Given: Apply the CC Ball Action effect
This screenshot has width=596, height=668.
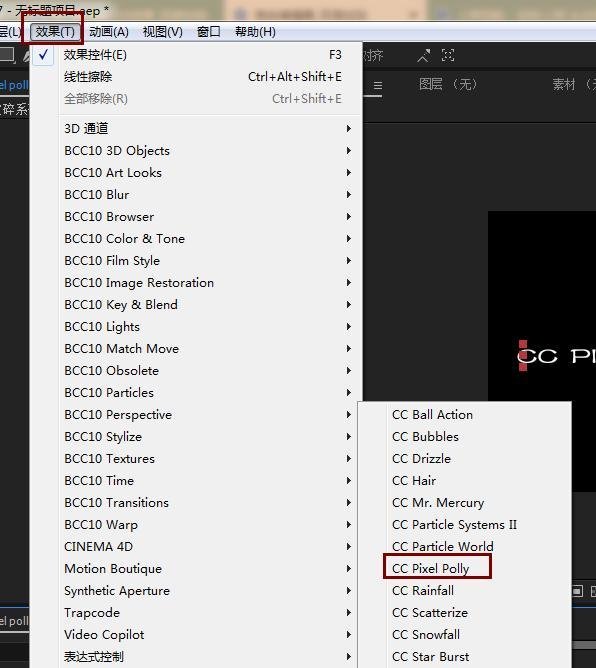Looking at the screenshot, I should [464, 415].
